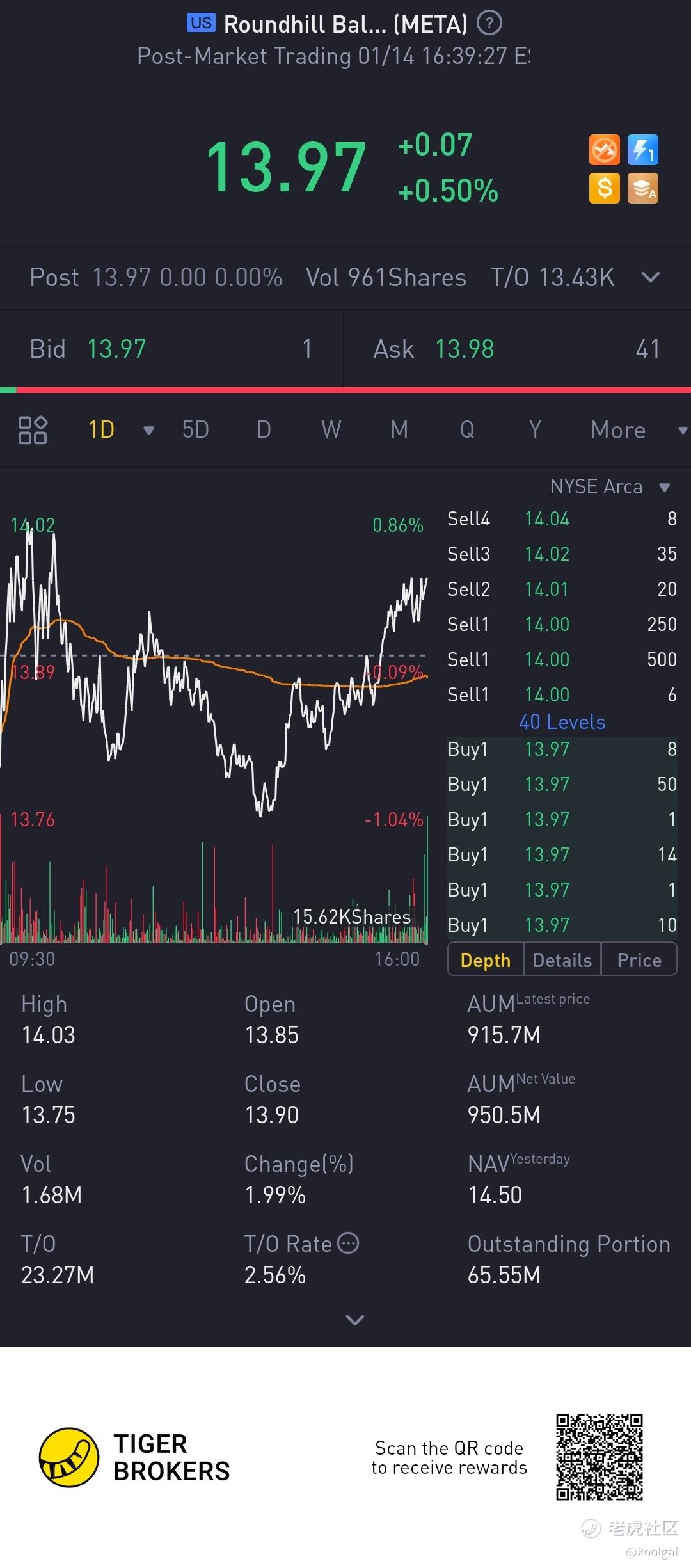Viewport: 691px width, 1568px height.
Task: Tap the tan stacked-coins badge icon
Action: [643, 188]
